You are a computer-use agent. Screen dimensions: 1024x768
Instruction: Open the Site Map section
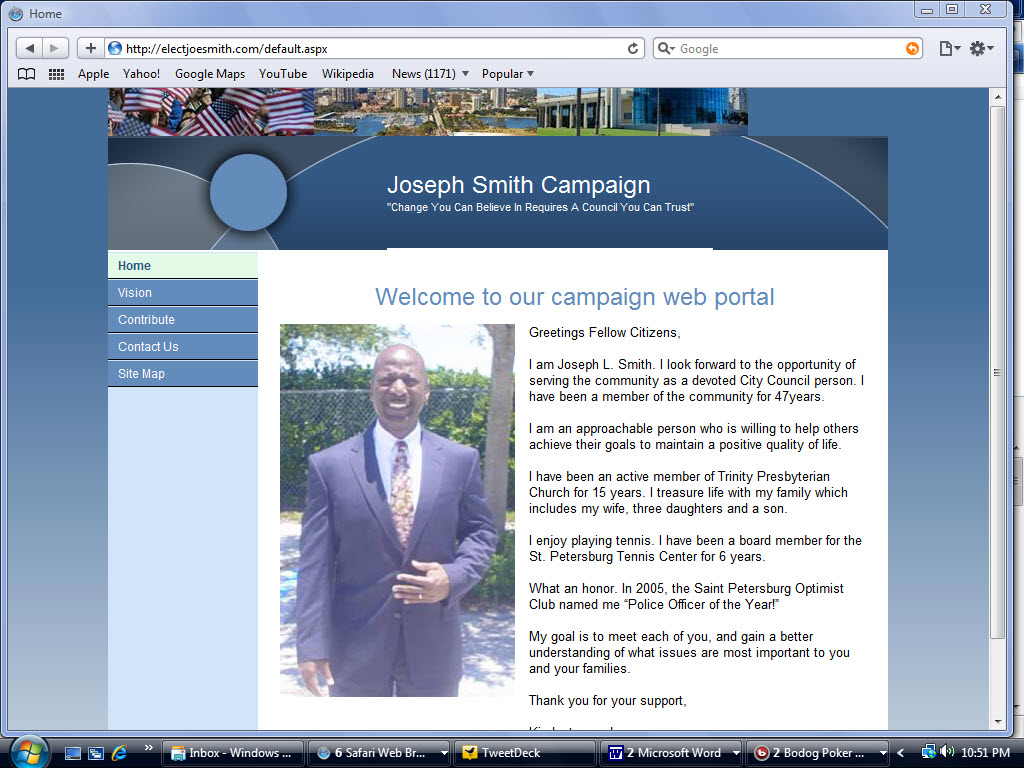point(142,373)
